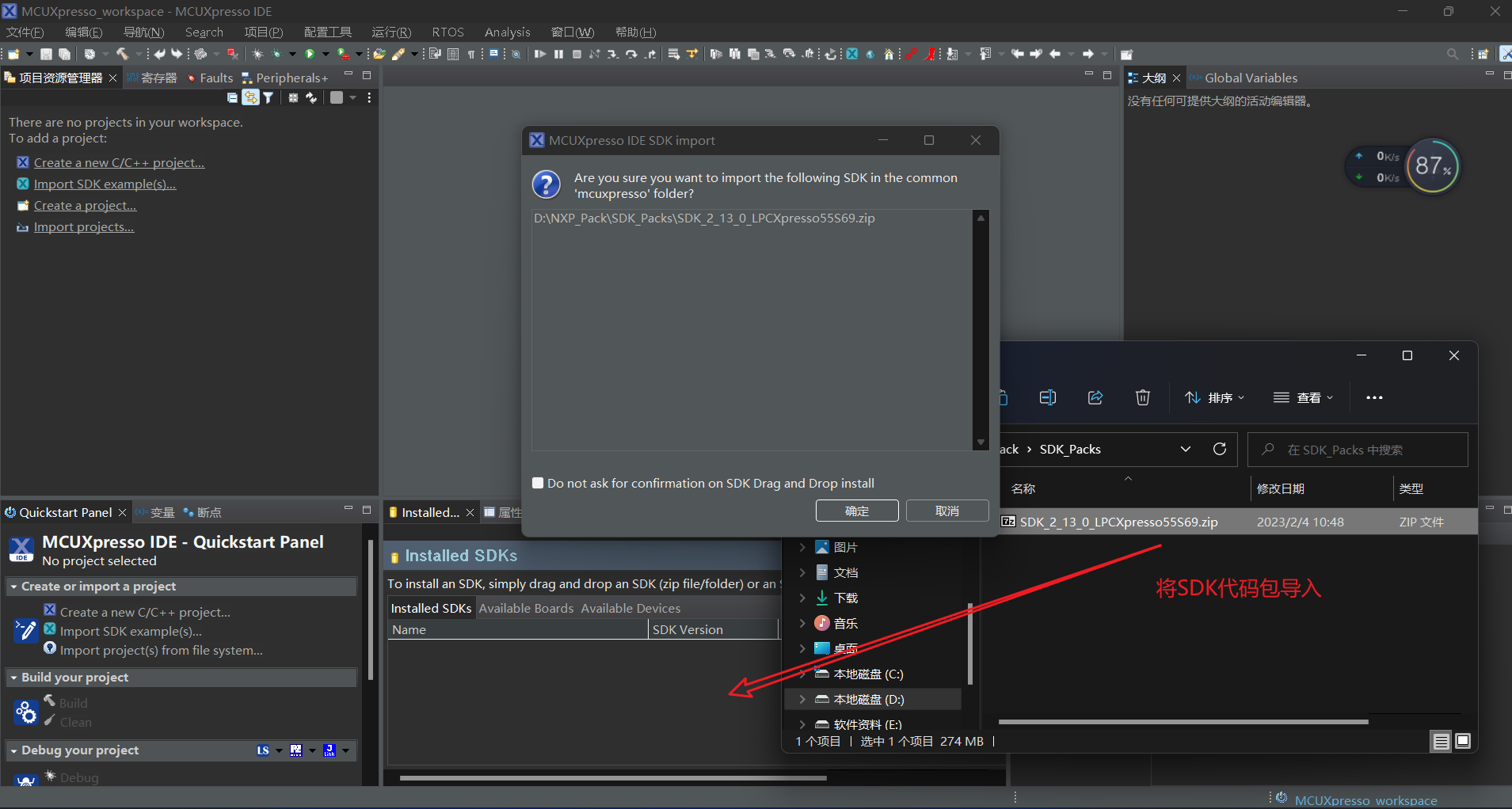Collapse the Debug your project section
This screenshot has width=1512, height=809.
pos(13,750)
